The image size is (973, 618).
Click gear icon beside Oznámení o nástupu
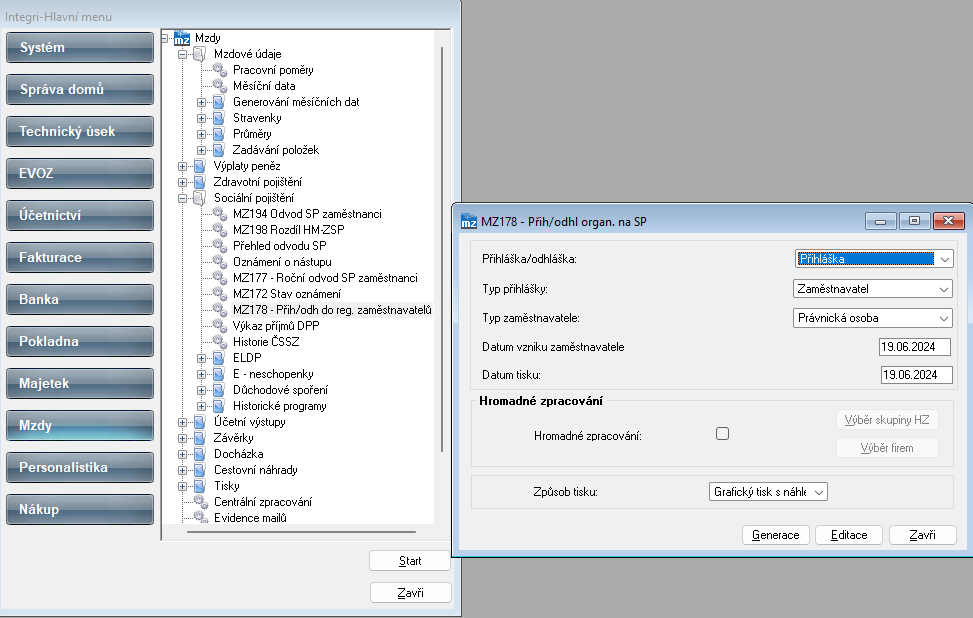pyautogui.click(x=220, y=262)
